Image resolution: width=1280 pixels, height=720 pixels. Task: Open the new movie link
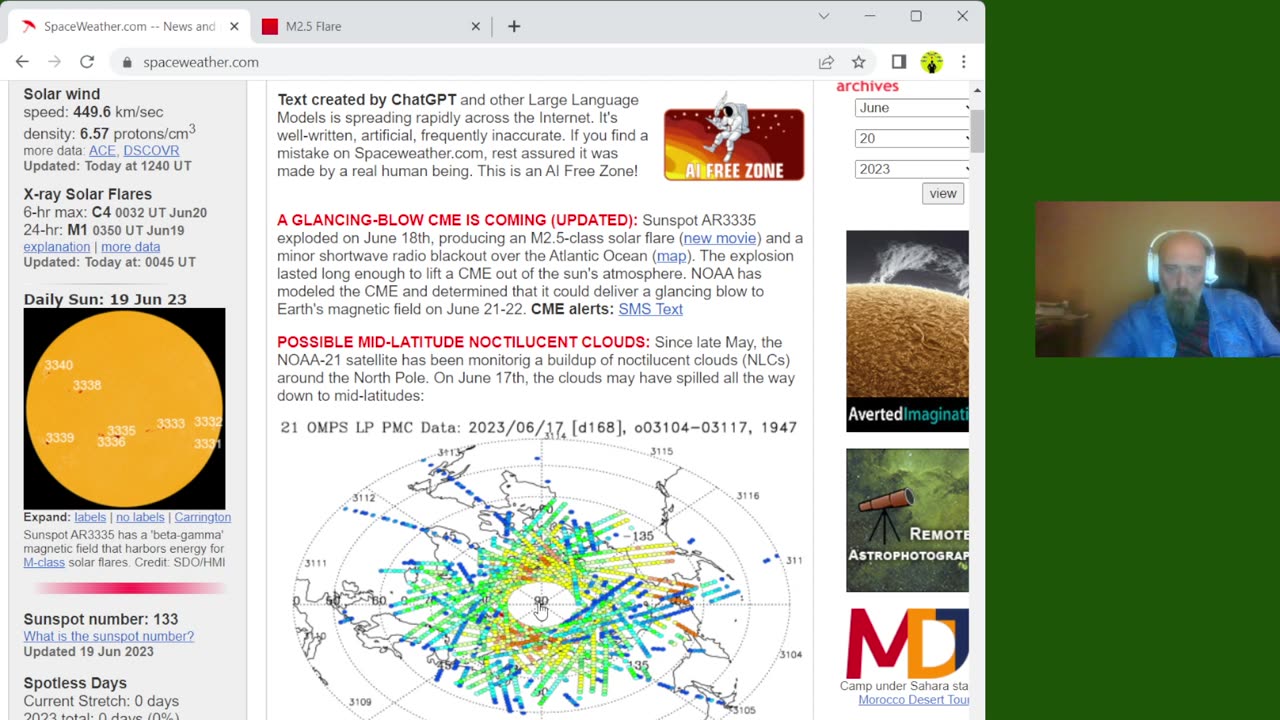coord(720,238)
